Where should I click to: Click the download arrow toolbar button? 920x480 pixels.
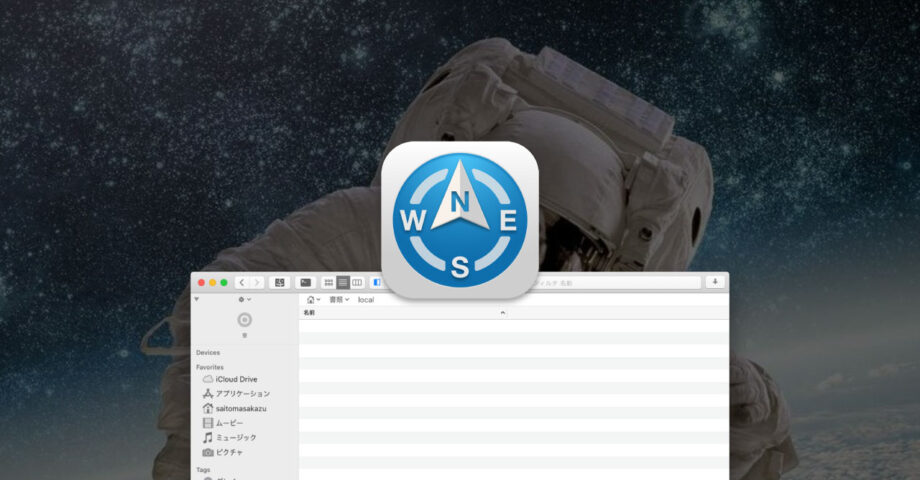pyautogui.click(x=715, y=283)
